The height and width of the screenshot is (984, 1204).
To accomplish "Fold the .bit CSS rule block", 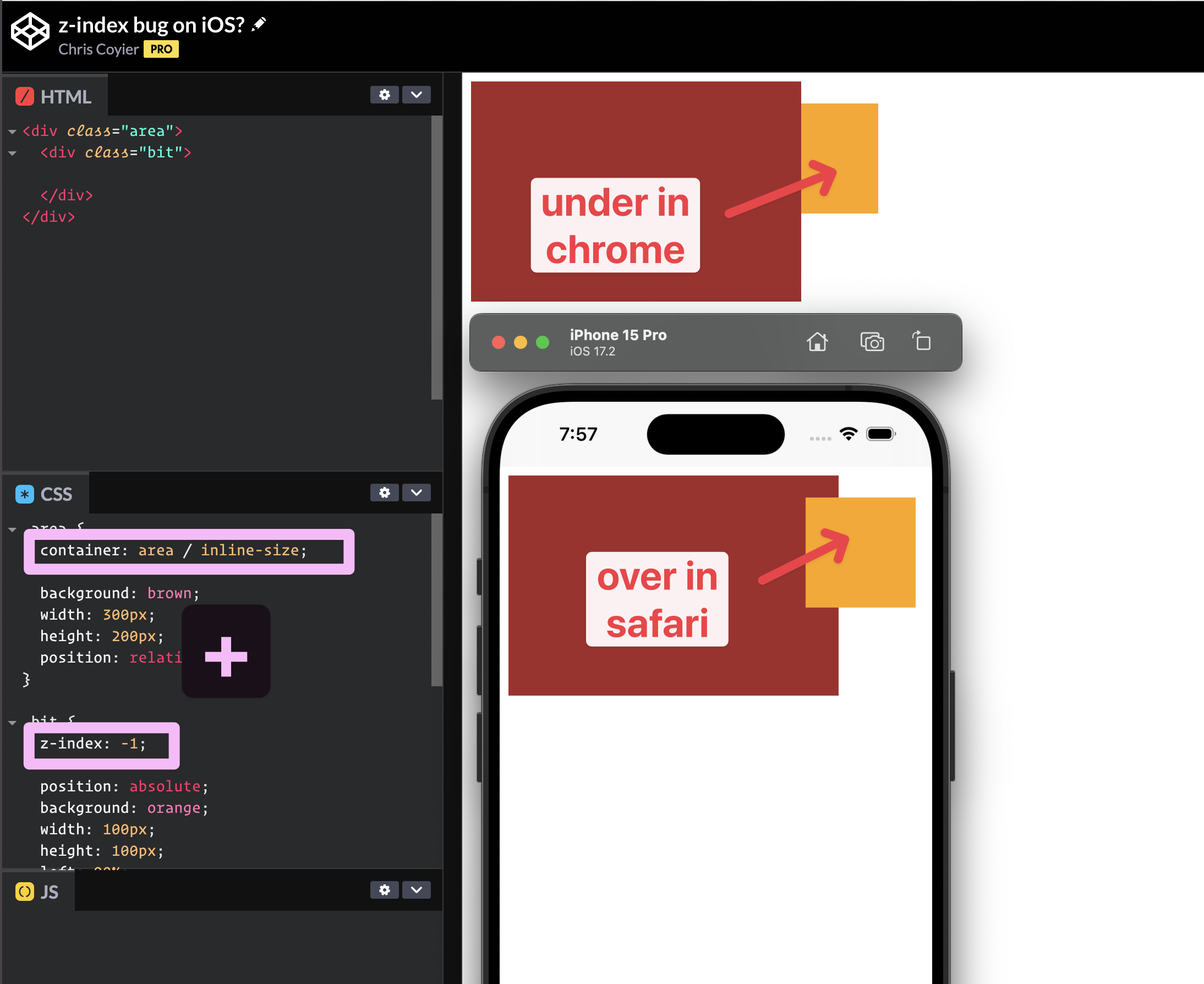I will coord(13,723).
